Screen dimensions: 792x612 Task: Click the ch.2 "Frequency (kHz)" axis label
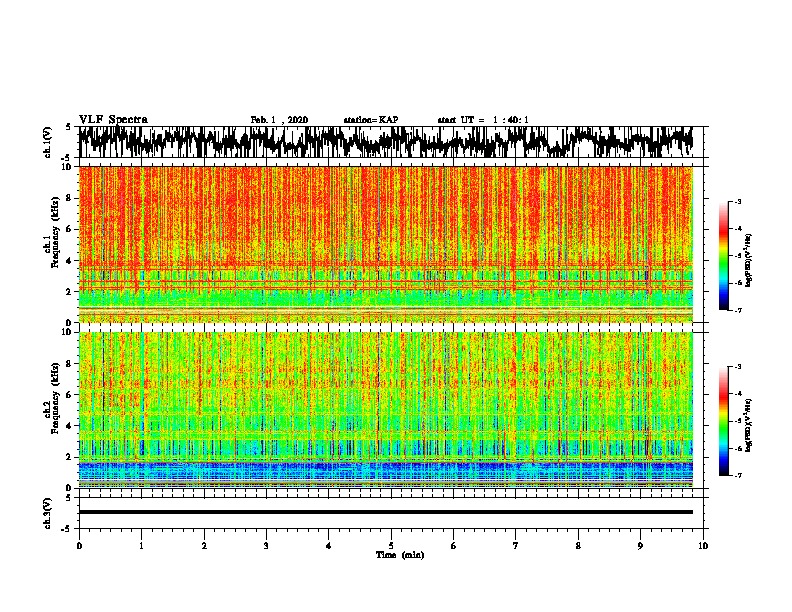(x=55, y=398)
